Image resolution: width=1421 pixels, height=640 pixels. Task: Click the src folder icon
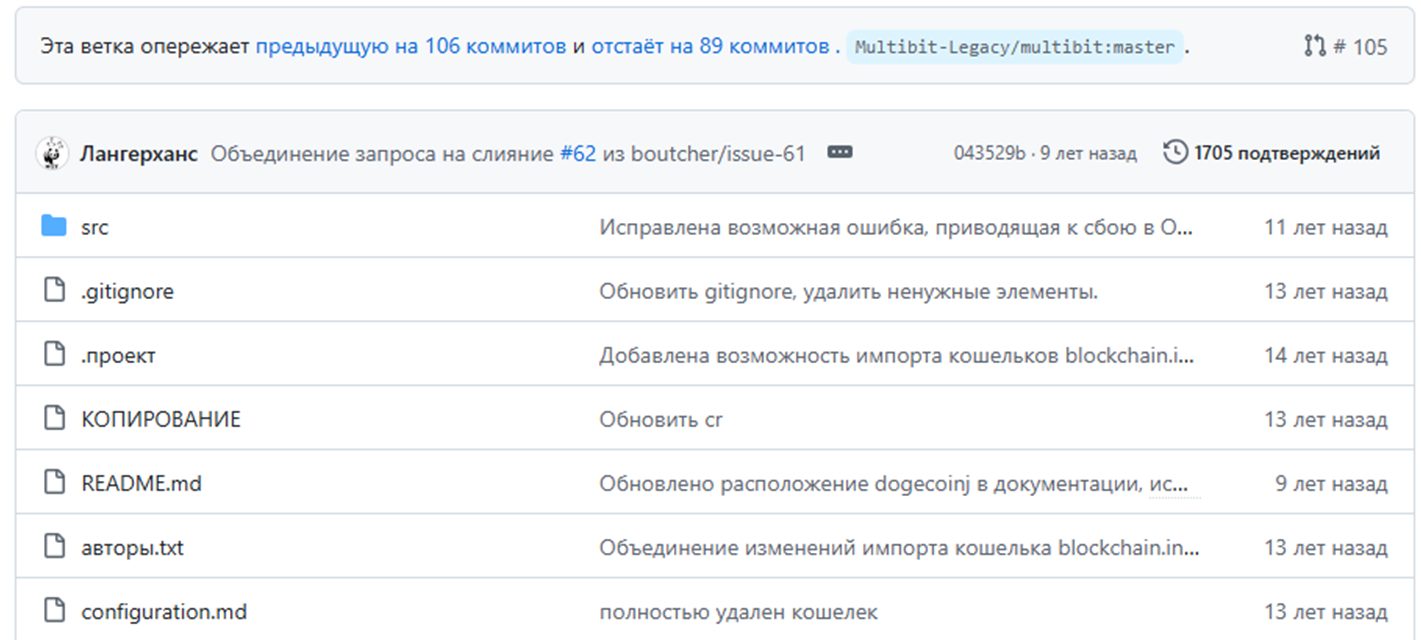pyautogui.click(x=54, y=227)
